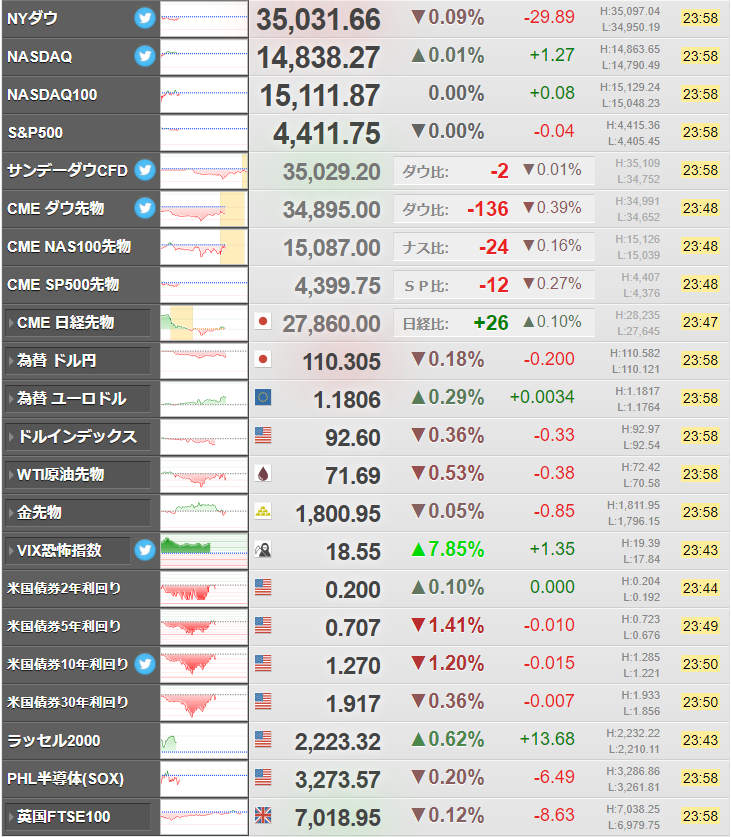Open the NYダウ mini chart
This screenshot has height=837, width=731.
(x=204, y=19)
